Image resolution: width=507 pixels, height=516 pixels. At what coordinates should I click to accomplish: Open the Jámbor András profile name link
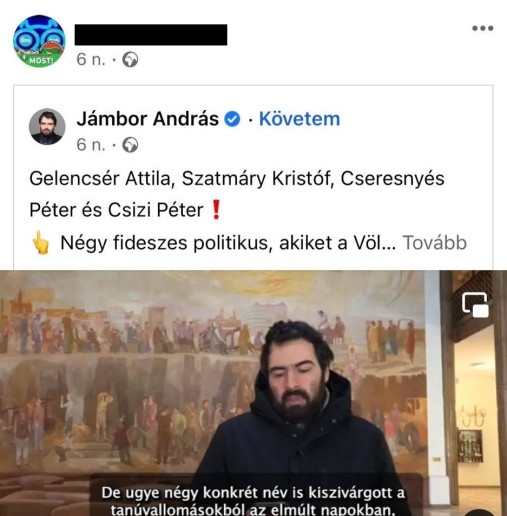(147, 119)
